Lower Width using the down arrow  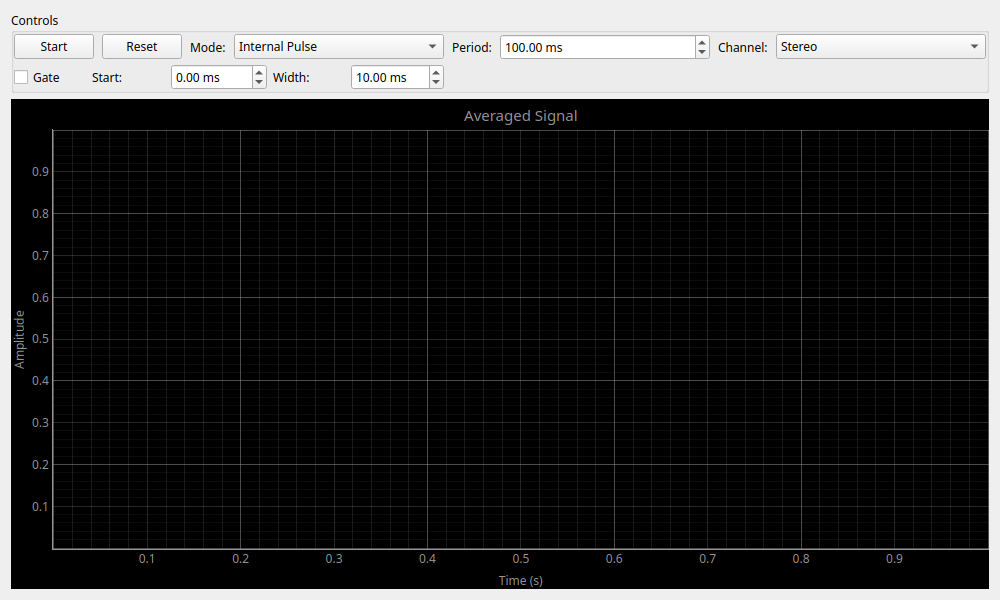point(436,83)
